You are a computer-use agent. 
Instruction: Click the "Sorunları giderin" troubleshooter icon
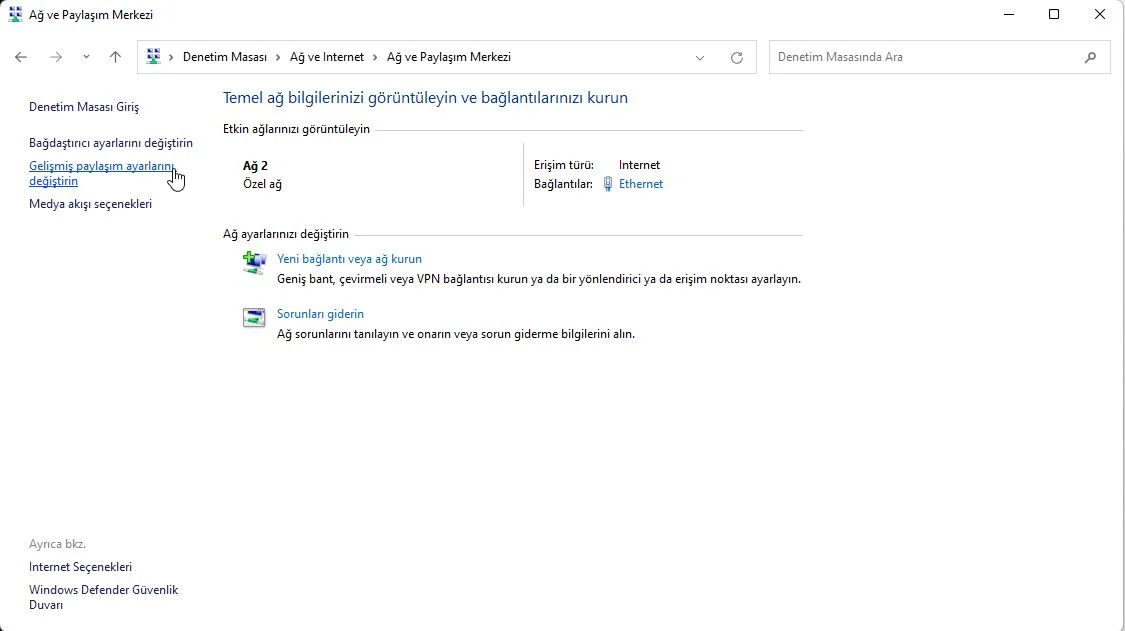tap(254, 318)
